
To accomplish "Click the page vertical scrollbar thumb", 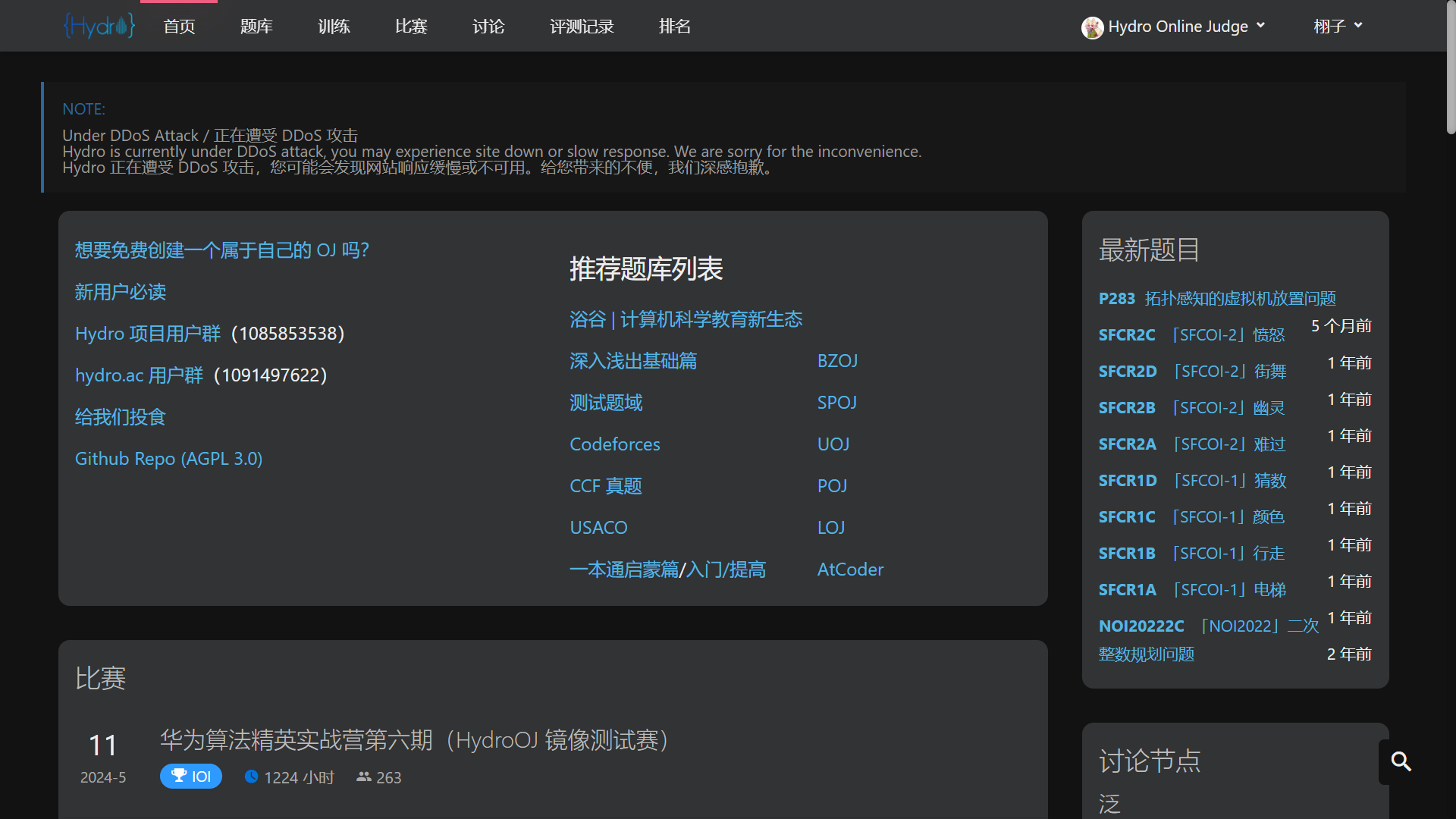I will [1451, 68].
